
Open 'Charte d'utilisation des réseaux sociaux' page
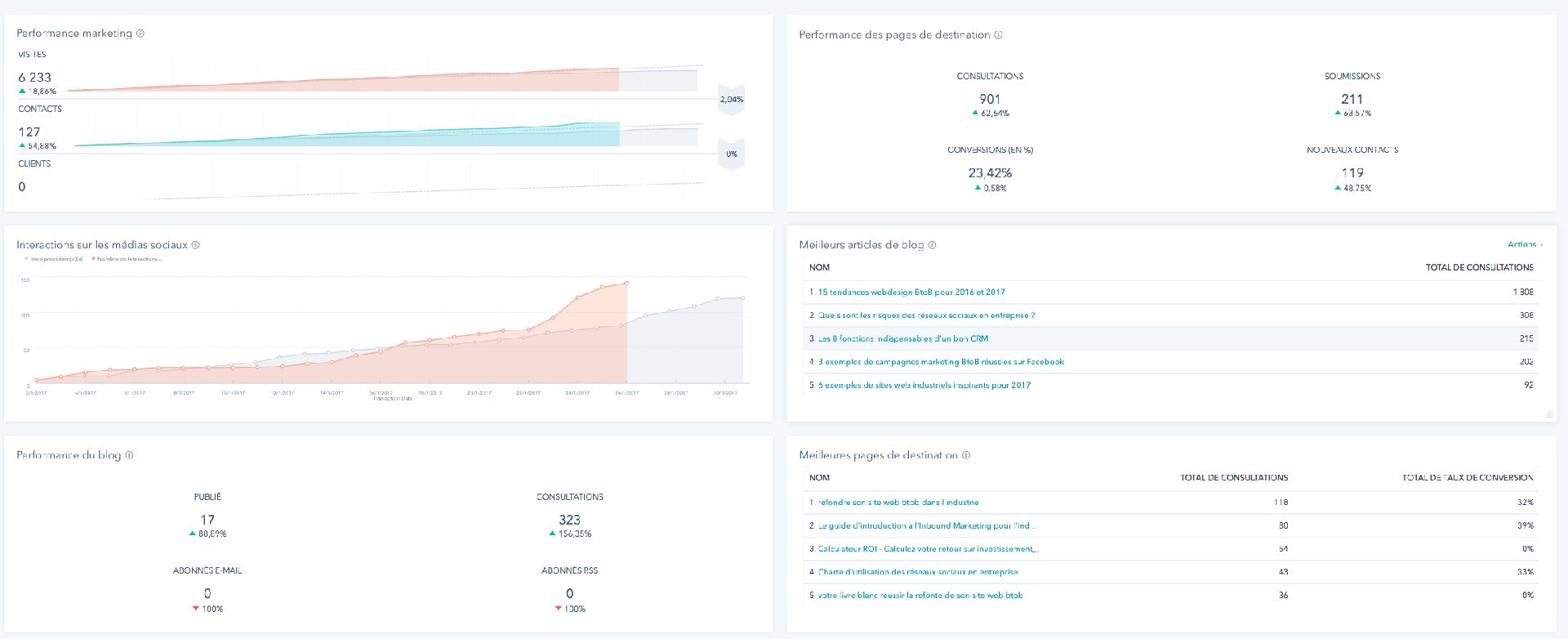(918, 572)
